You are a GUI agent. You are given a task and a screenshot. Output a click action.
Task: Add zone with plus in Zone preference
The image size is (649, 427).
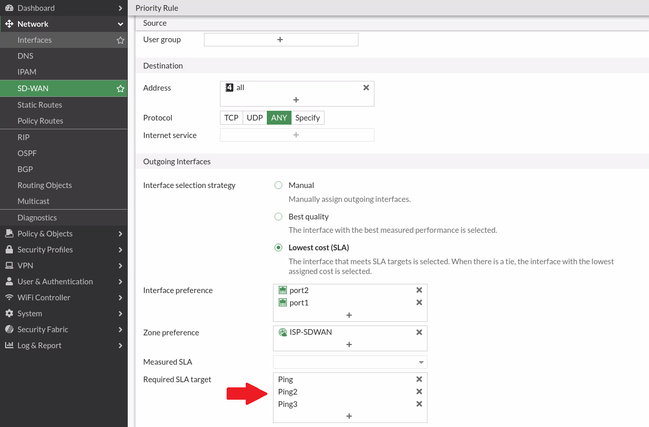click(x=349, y=344)
